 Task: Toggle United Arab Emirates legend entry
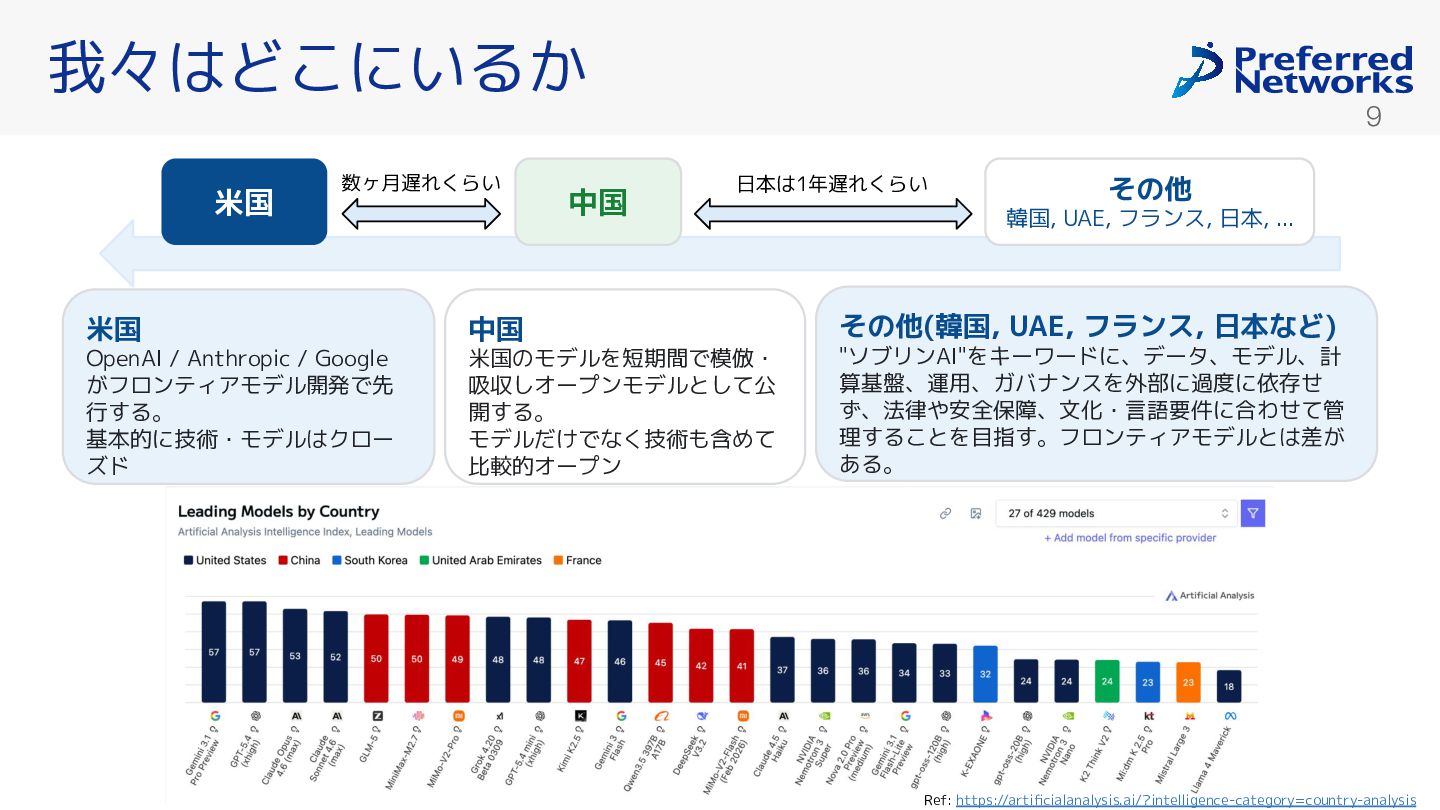tap(480, 561)
